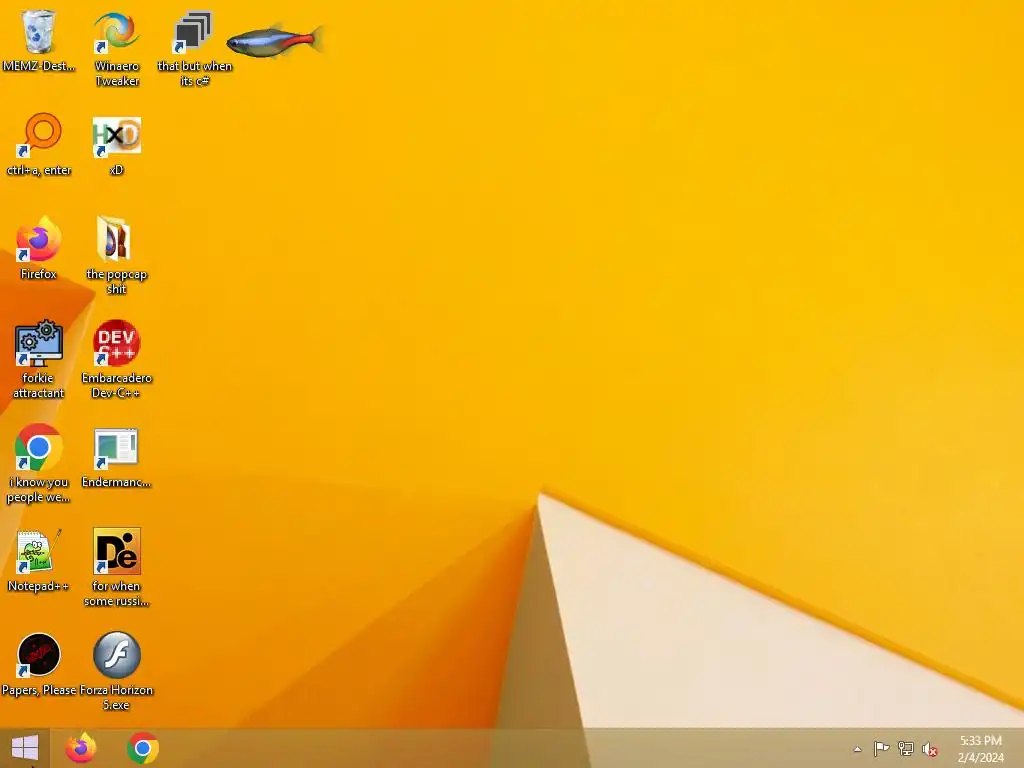Screen dimensions: 1024x768
Task: Open Action Center flag icon
Action: click(x=881, y=748)
